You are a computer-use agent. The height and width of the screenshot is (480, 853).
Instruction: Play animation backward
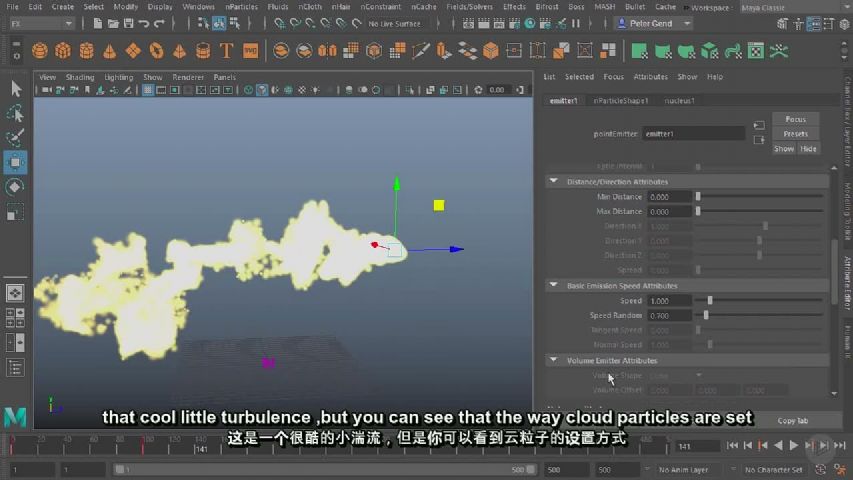778,446
